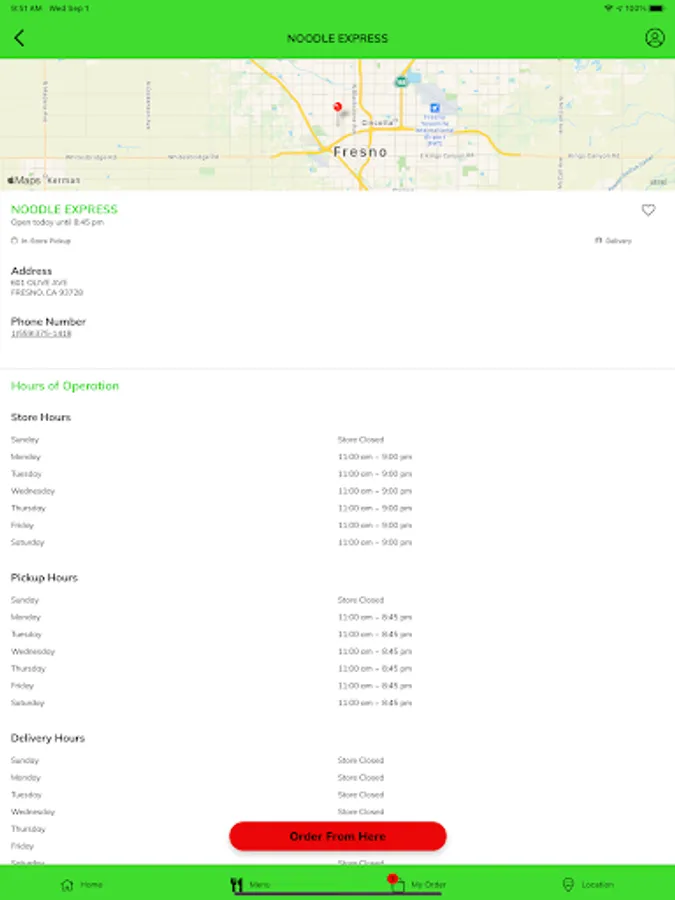Click the 'Open today until' status text
Screen dimensions: 675x900
[57, 222]
